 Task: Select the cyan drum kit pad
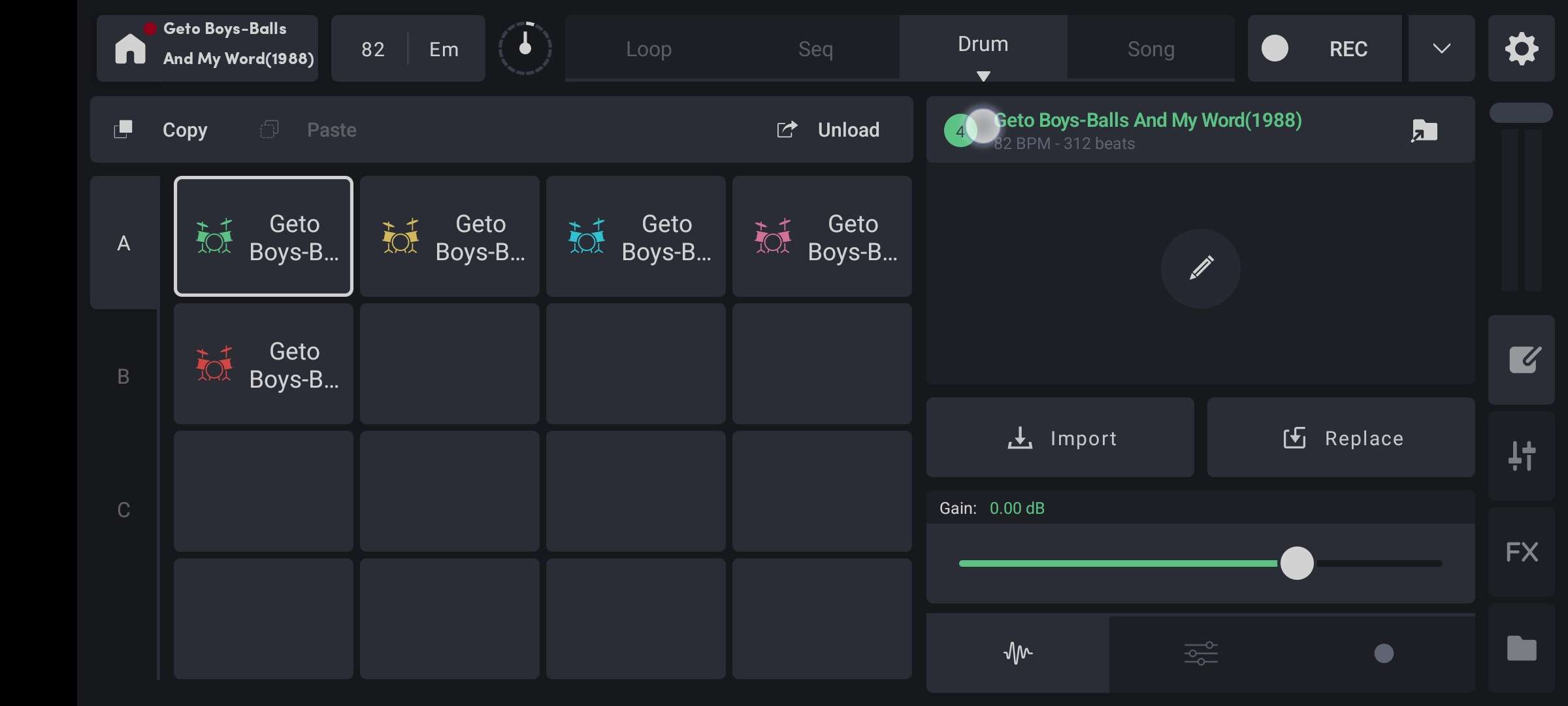click(x=636, y=236)
